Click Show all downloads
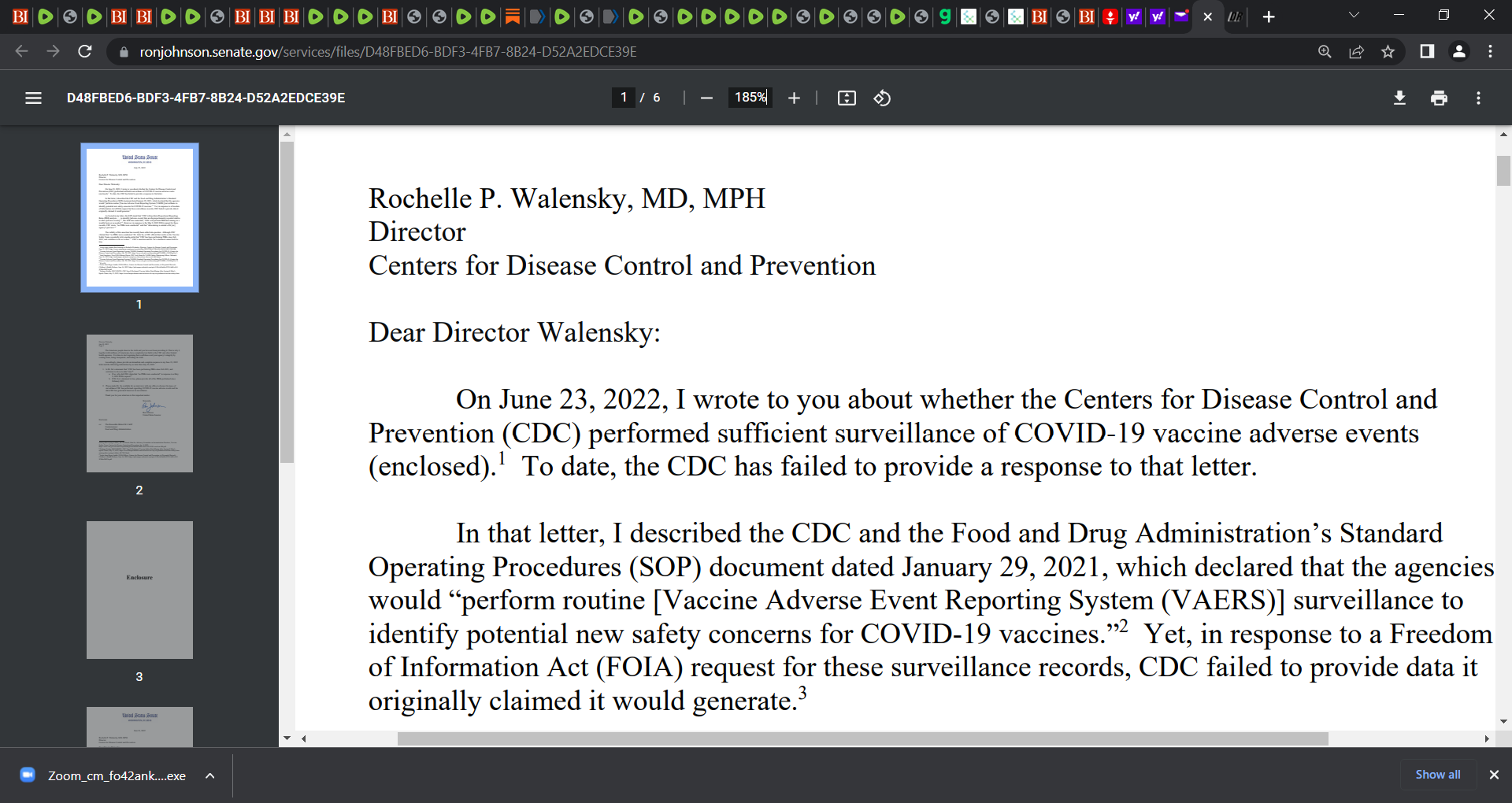 [1437, 775]
